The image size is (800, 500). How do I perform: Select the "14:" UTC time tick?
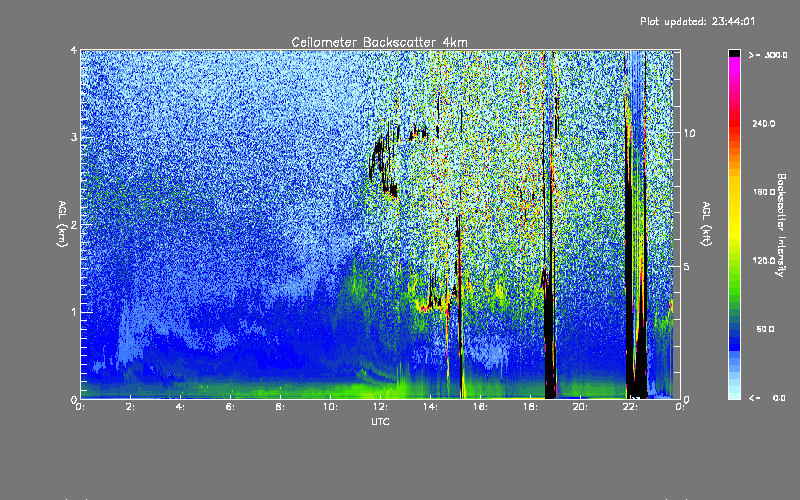(431, 407)
